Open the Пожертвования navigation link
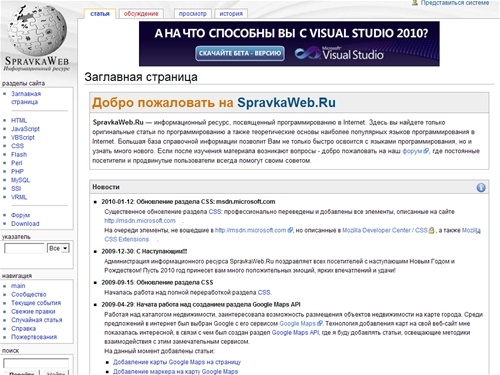500x375 pixels. point(34,337)
